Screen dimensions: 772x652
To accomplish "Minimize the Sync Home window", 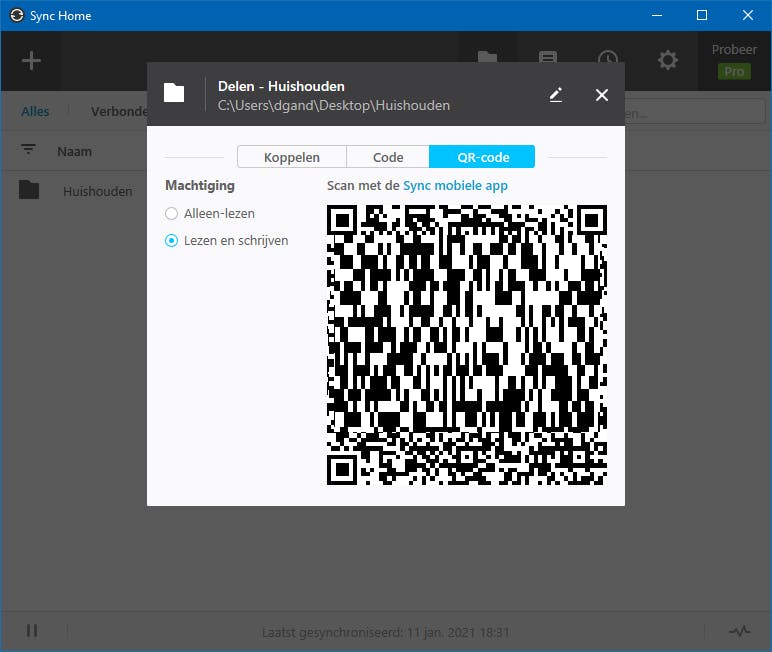I will coord(657,15).
